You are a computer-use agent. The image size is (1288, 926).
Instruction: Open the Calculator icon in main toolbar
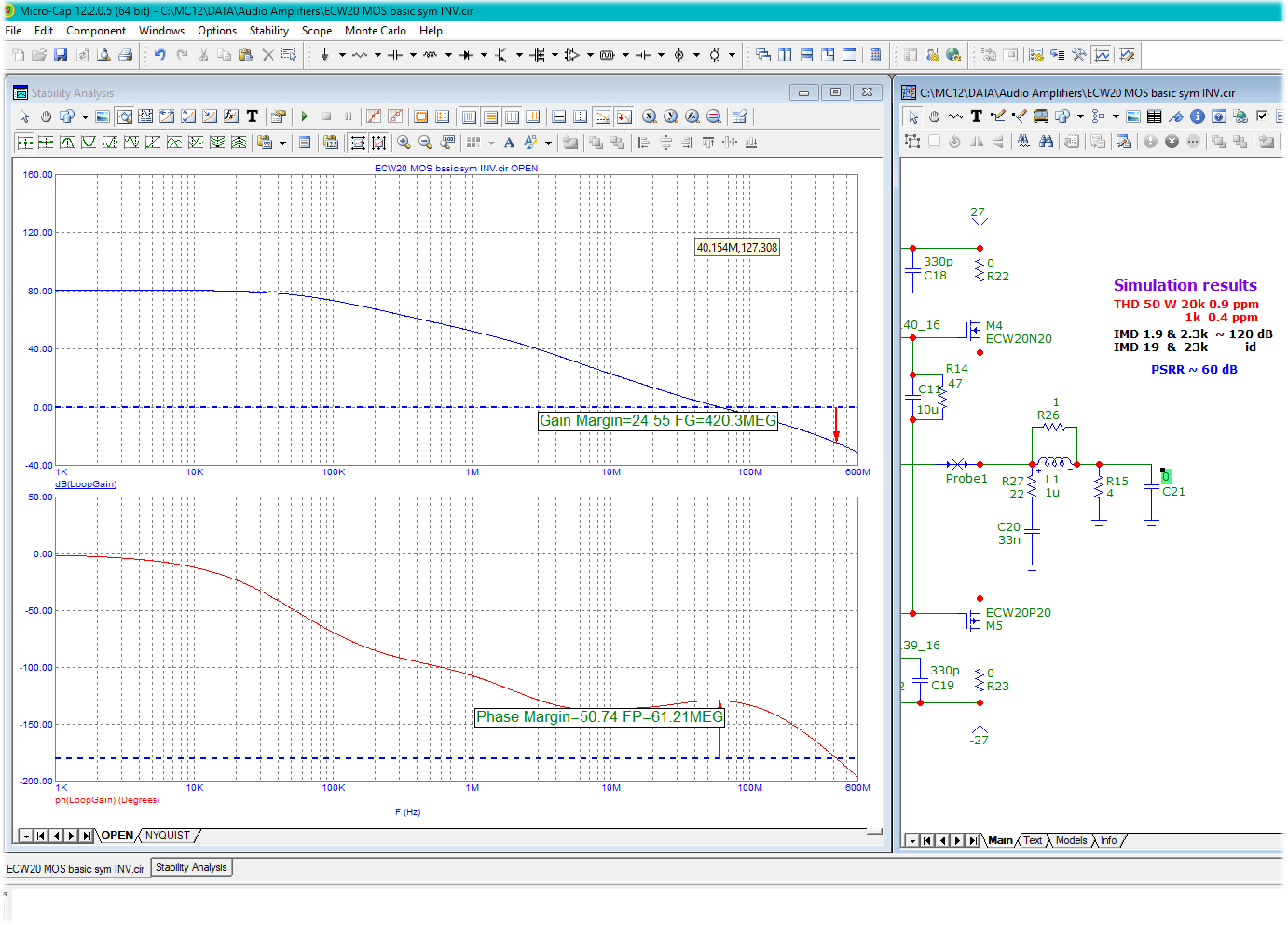point(875,55)
